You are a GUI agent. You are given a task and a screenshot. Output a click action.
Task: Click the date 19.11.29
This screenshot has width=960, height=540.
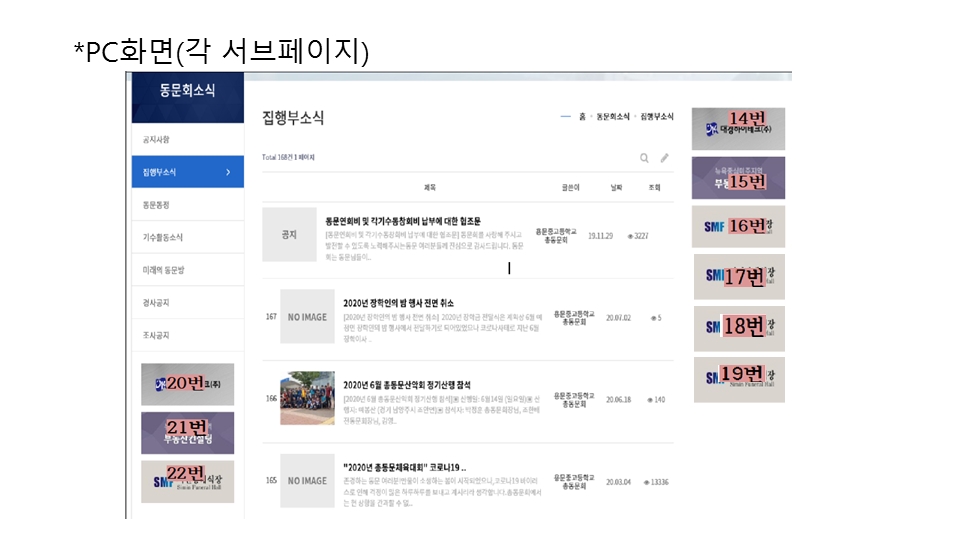[x=601, y=236]
